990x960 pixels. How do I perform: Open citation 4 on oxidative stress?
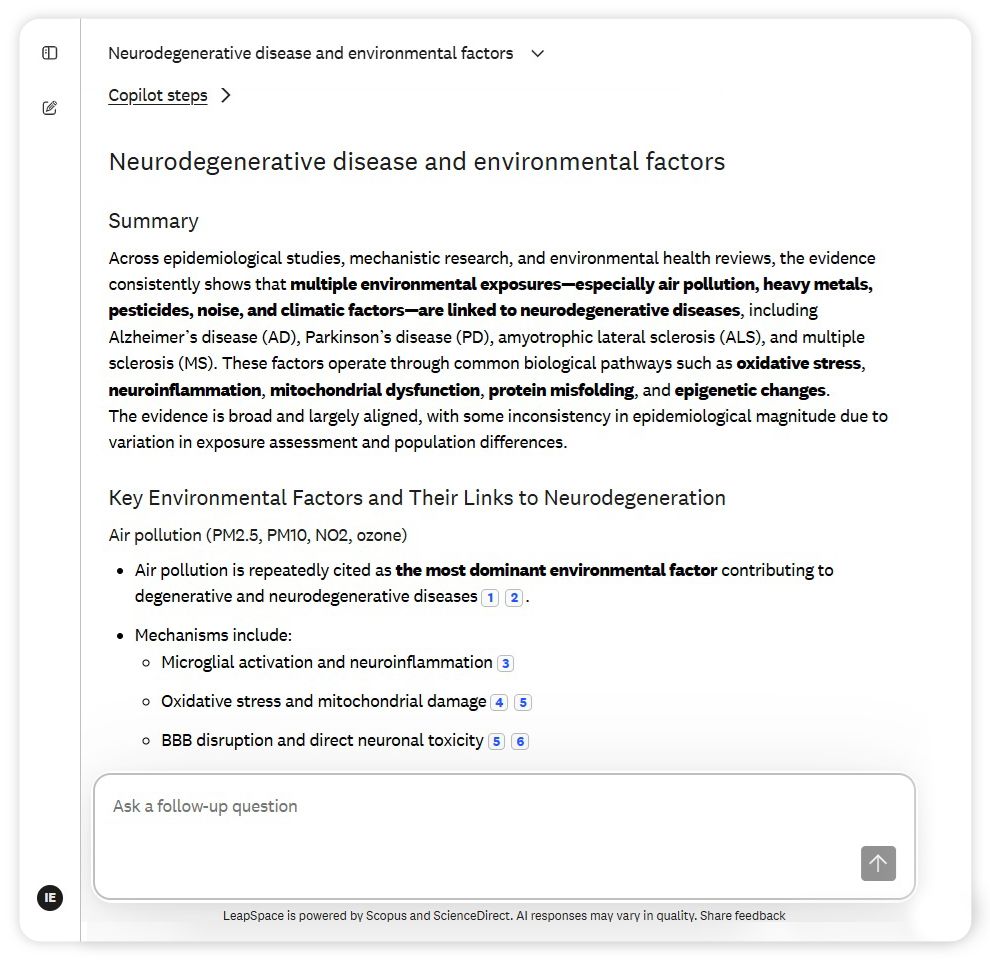click(x=499, y=702)
